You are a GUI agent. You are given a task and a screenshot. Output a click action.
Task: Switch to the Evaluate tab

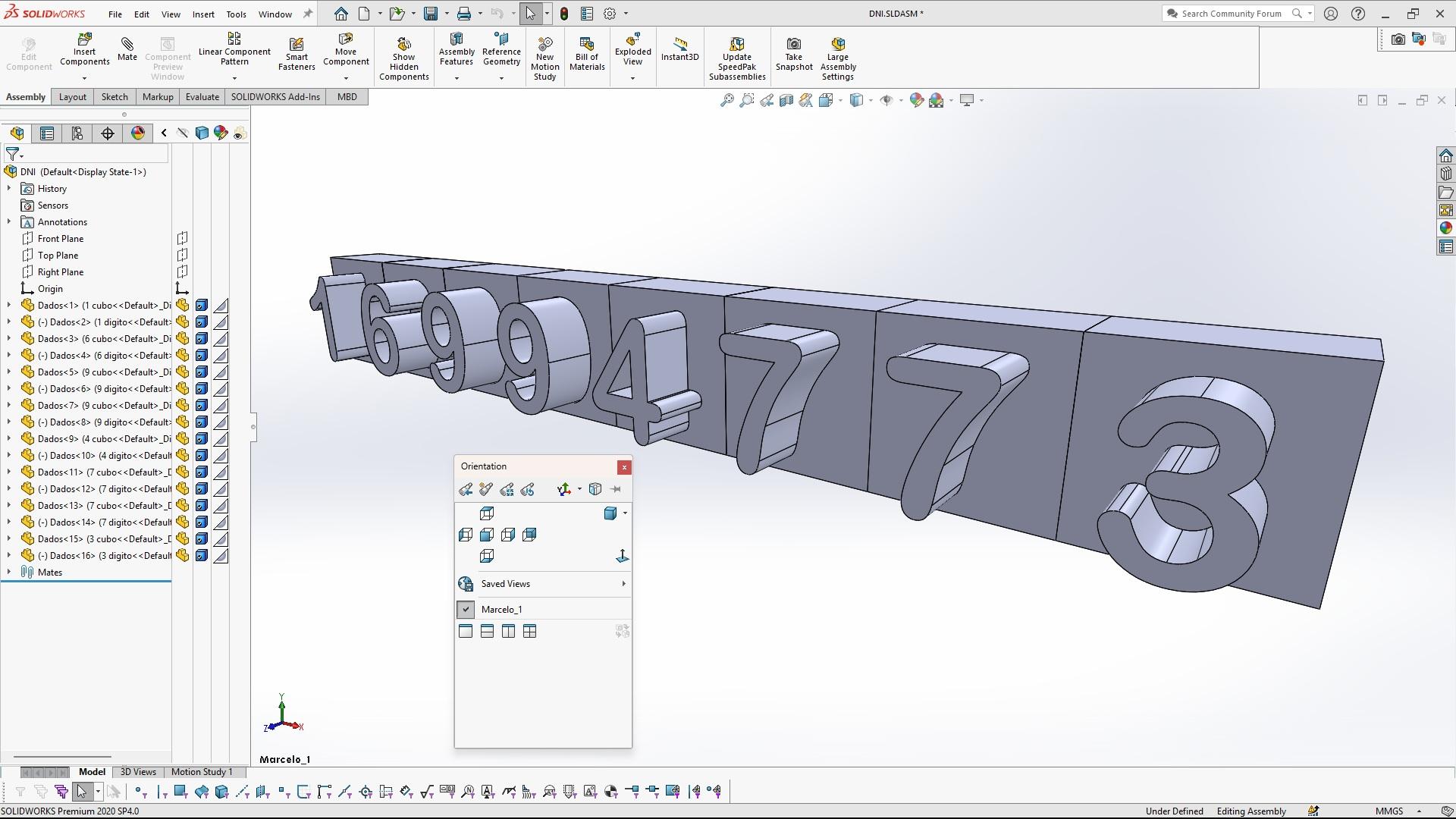[x=202, y=97]
